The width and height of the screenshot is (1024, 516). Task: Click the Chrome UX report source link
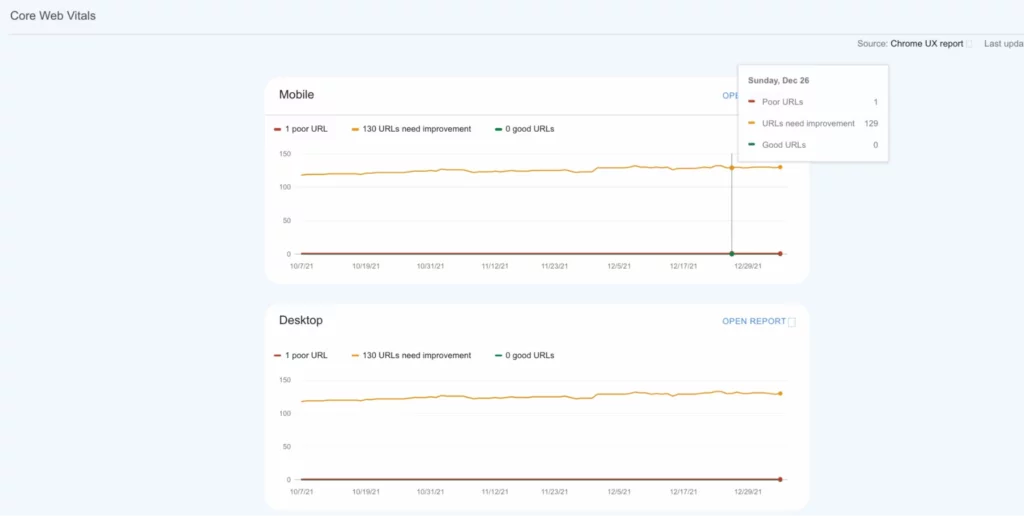(926, 44)
